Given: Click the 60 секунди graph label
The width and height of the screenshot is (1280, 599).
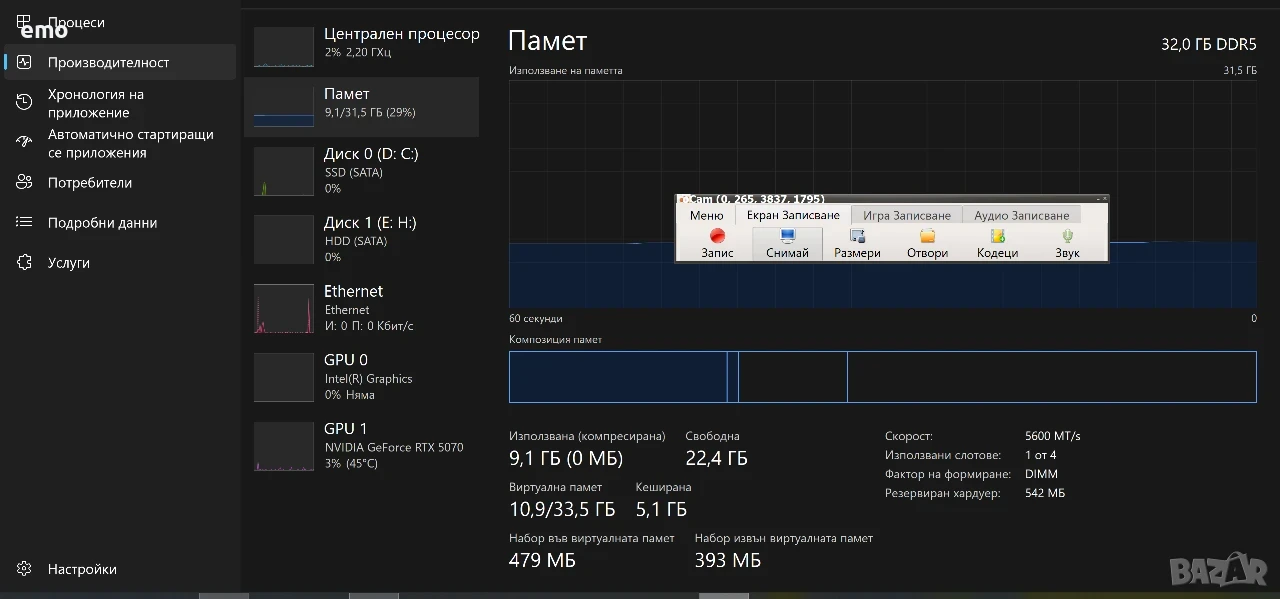Looking at the screenshot, I should [x=536, y=319].
